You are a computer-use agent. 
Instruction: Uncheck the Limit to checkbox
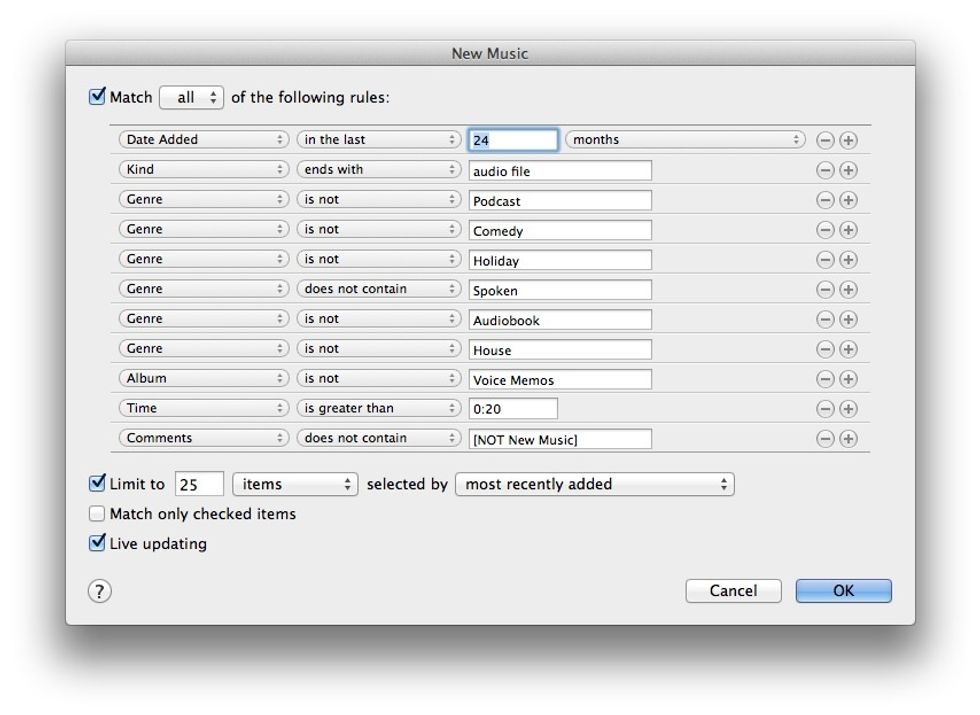97,484
